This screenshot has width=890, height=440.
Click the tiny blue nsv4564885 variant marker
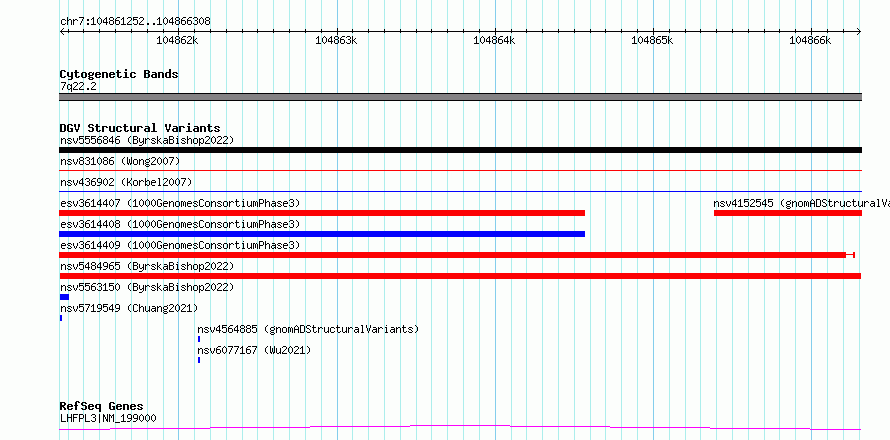199,339
